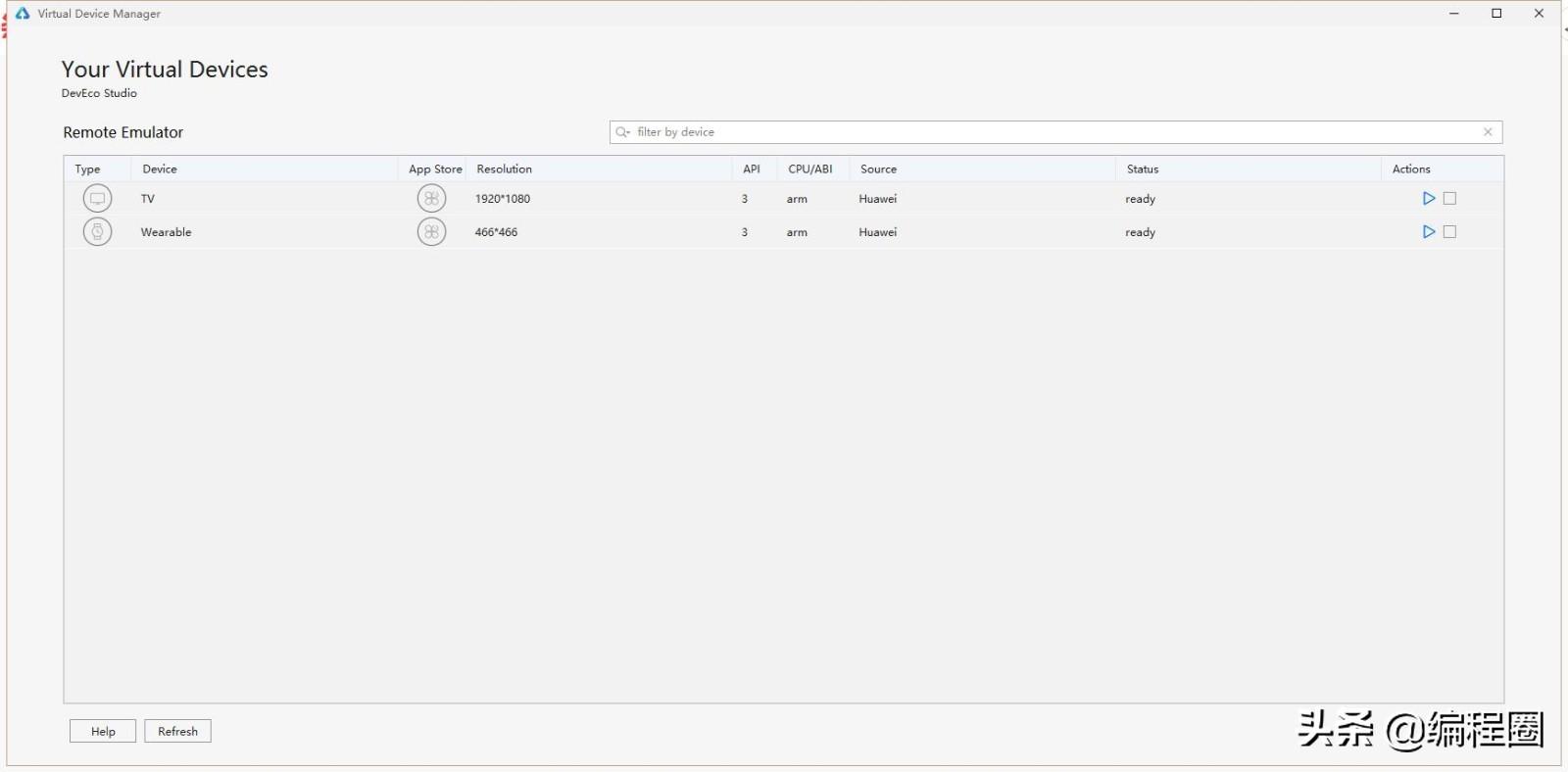Screen dimensions: 1568x772
Task: Clear the device filter with X icon
Action: pyautogui.click(x=1488, y=132)
